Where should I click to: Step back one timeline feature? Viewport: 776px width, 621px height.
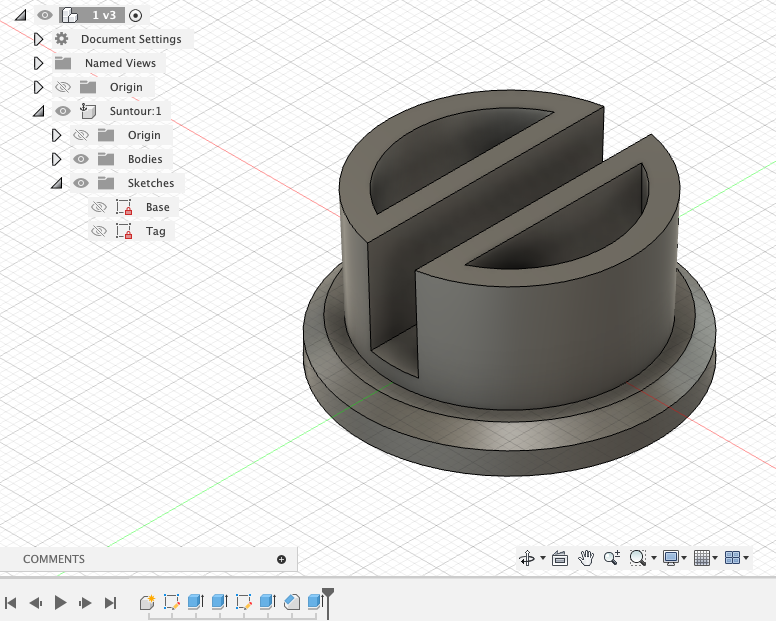(x=36, y=603)
